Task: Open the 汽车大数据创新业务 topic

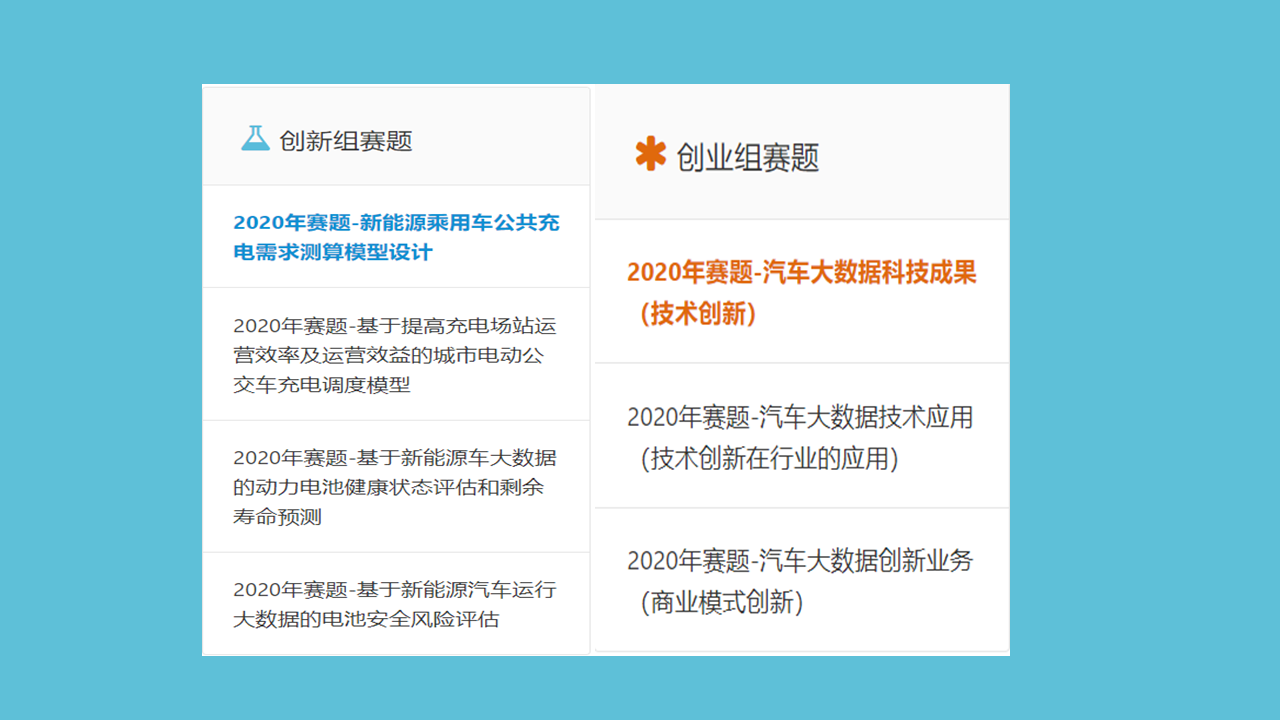Action: 800,561
